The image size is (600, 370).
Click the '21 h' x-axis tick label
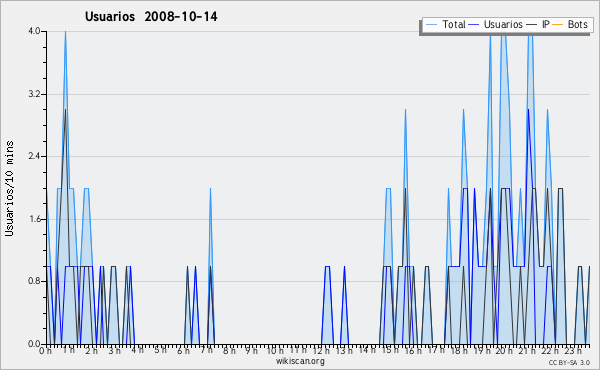click(528, 351)
